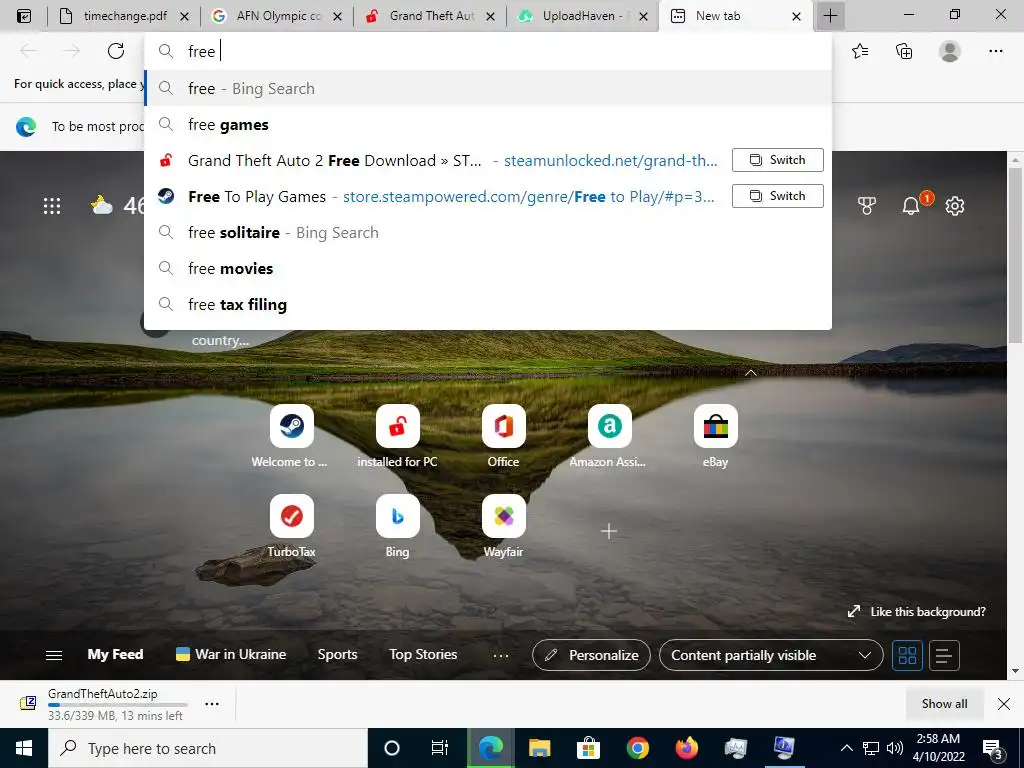Select 'free - Bing Search' suggestion
This screenshot has width=1024, height=768.
488,88
